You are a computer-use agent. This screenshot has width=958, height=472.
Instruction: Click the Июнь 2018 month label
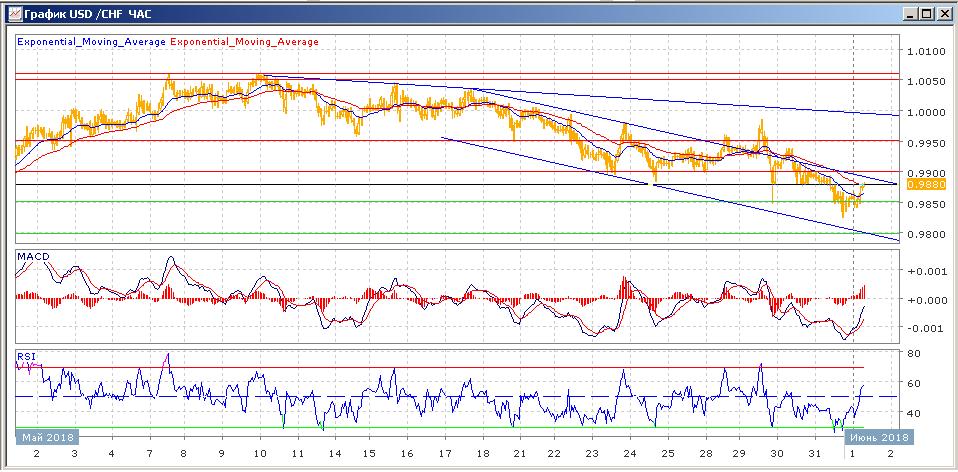tap(878, 437)
